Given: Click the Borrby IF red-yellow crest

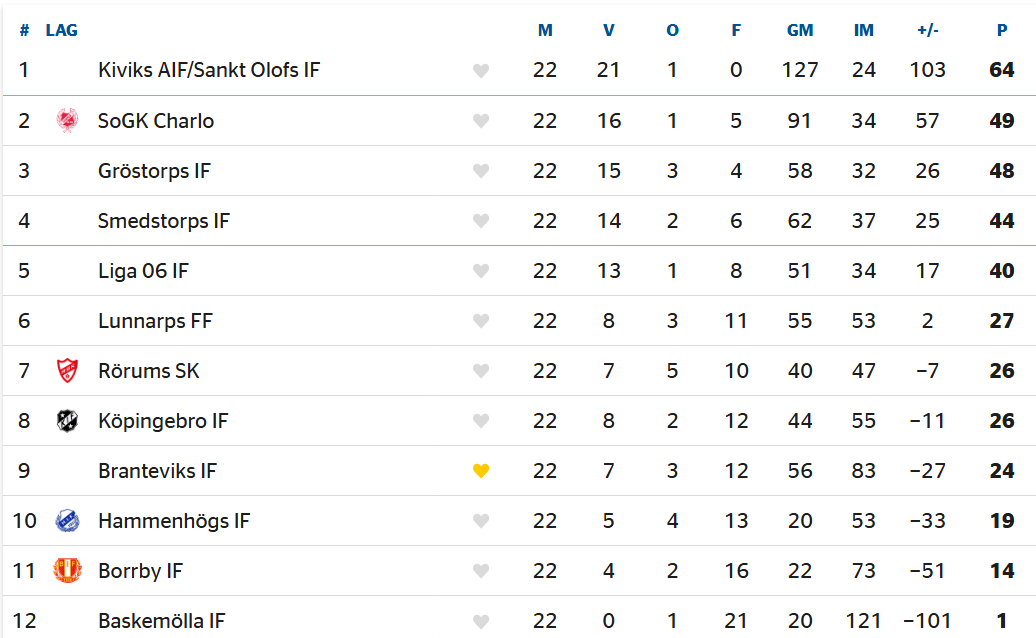Looking at the screenshot, I should [x=67, y=571].
